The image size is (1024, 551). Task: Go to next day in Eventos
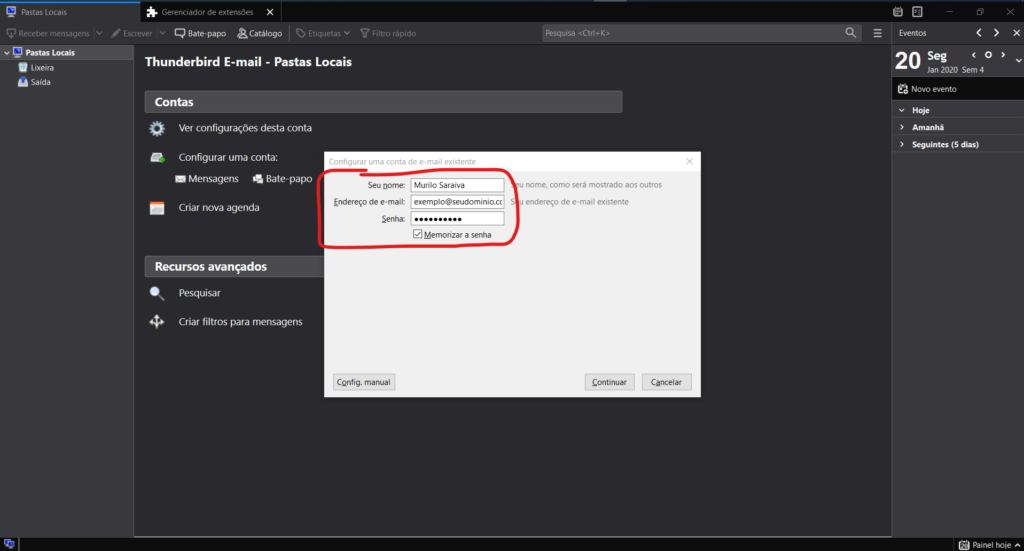coord(1003,55)
